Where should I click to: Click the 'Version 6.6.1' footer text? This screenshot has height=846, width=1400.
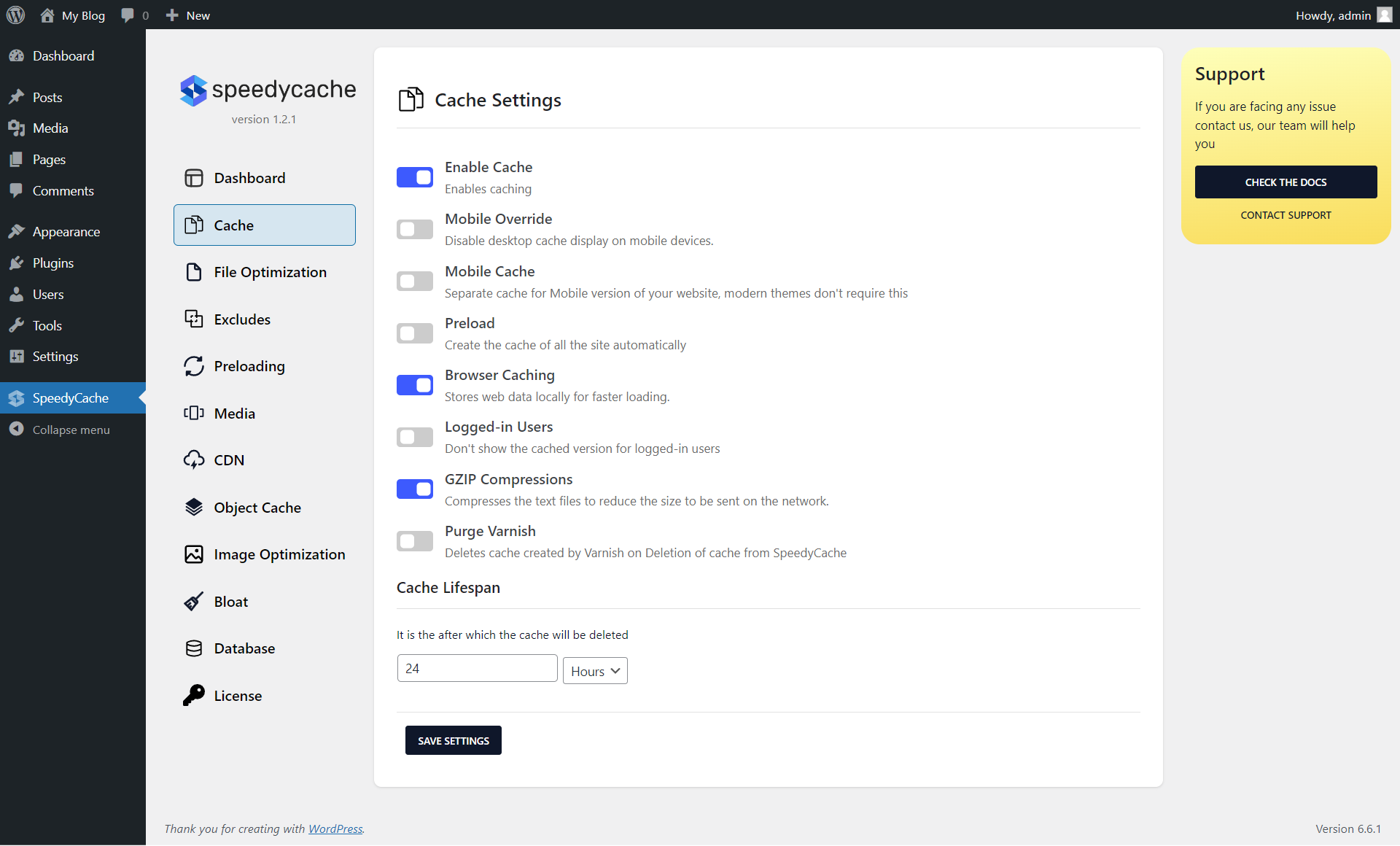coord(1348,828)
